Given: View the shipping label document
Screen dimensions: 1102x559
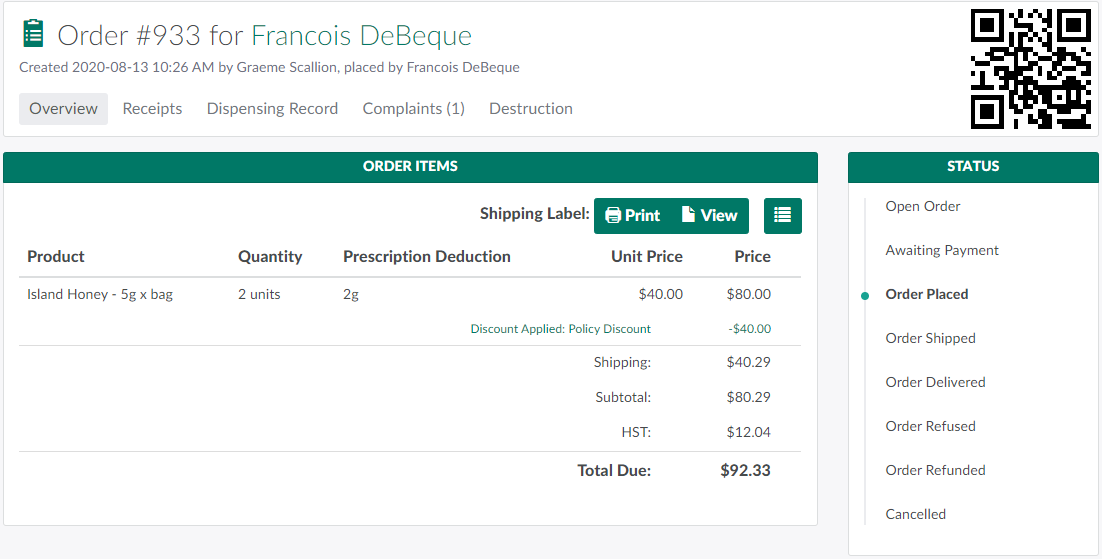Looking at the screenshot, I should point(709,216).
